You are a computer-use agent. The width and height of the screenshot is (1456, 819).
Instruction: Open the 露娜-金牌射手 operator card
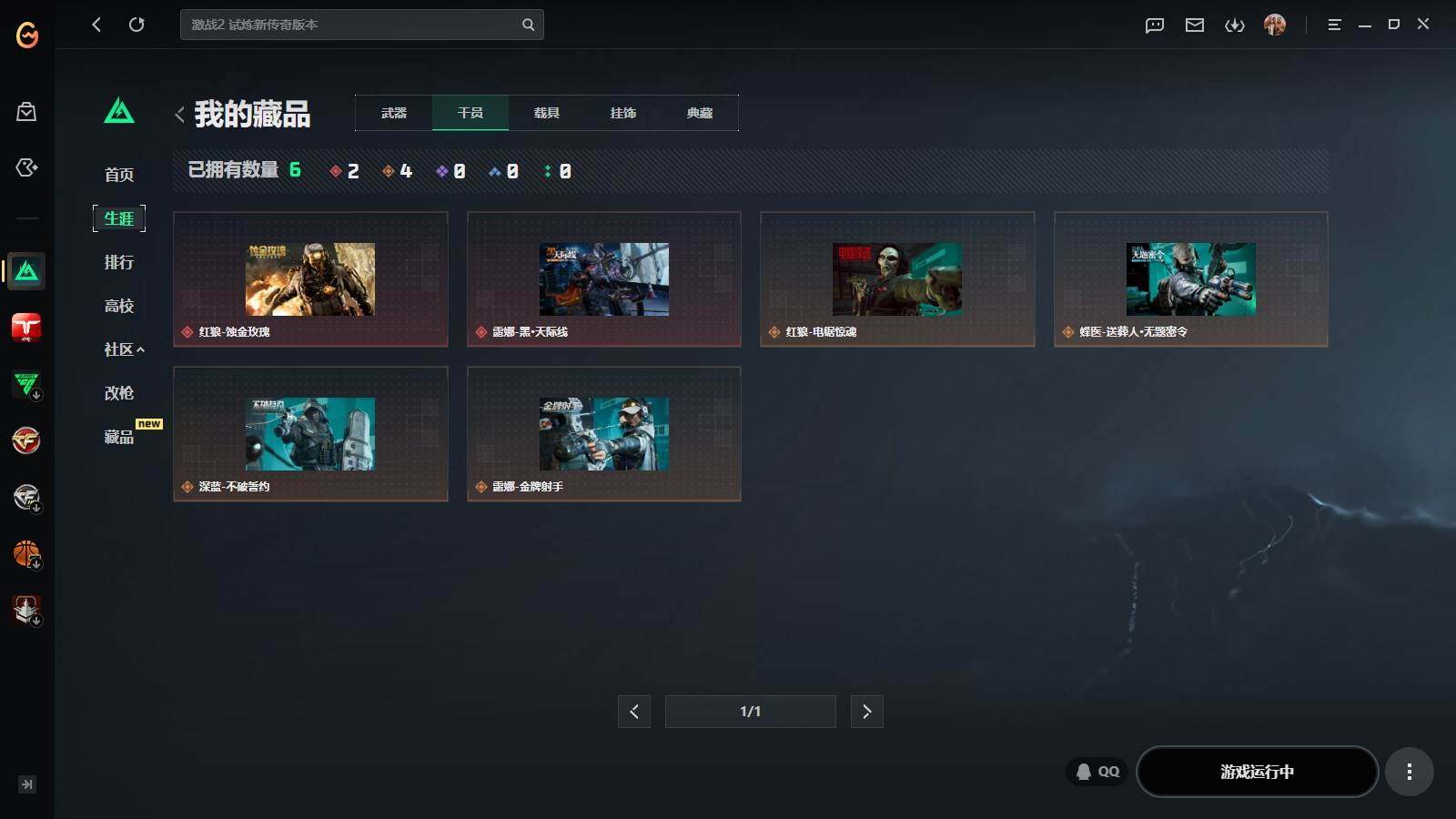[x=604, y=434]
